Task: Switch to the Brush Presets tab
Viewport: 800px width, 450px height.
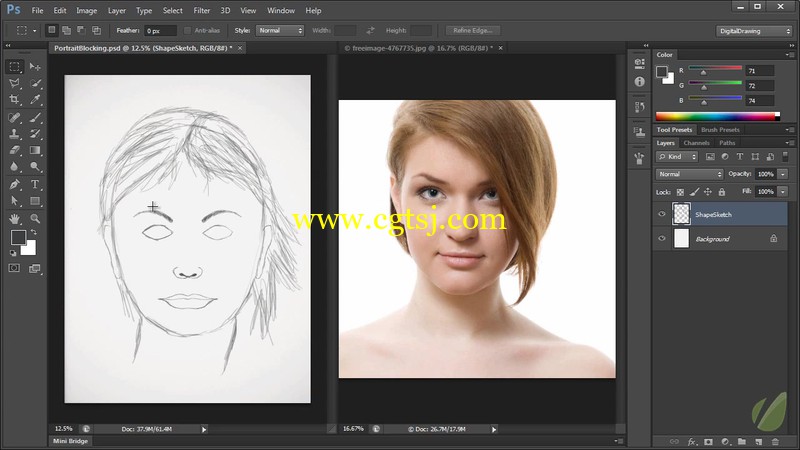Action: [x=720, y=130]
